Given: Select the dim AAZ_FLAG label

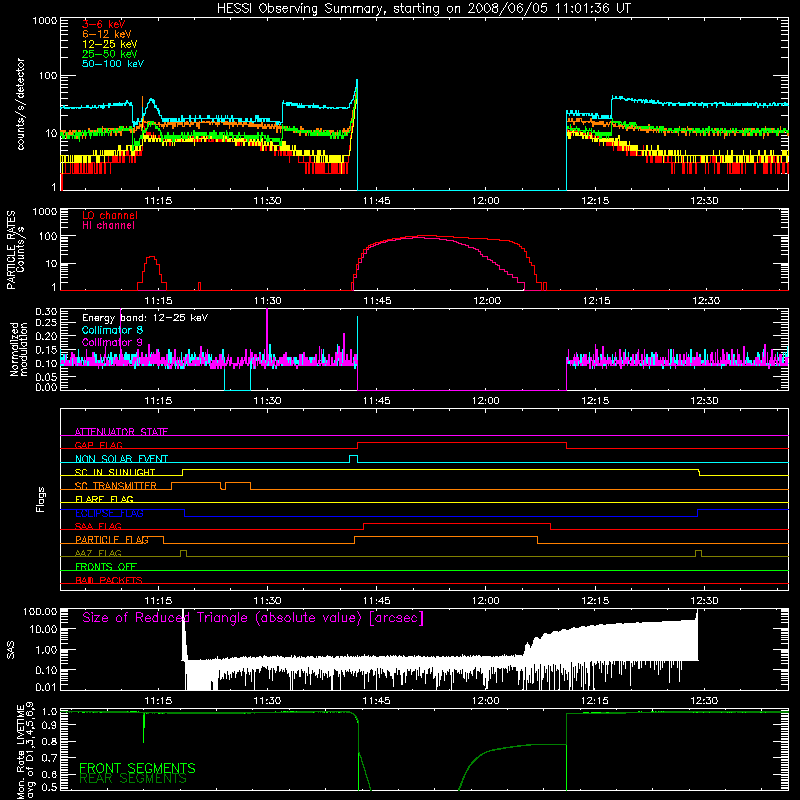Looking at the screenshot, I should (98, 553).
